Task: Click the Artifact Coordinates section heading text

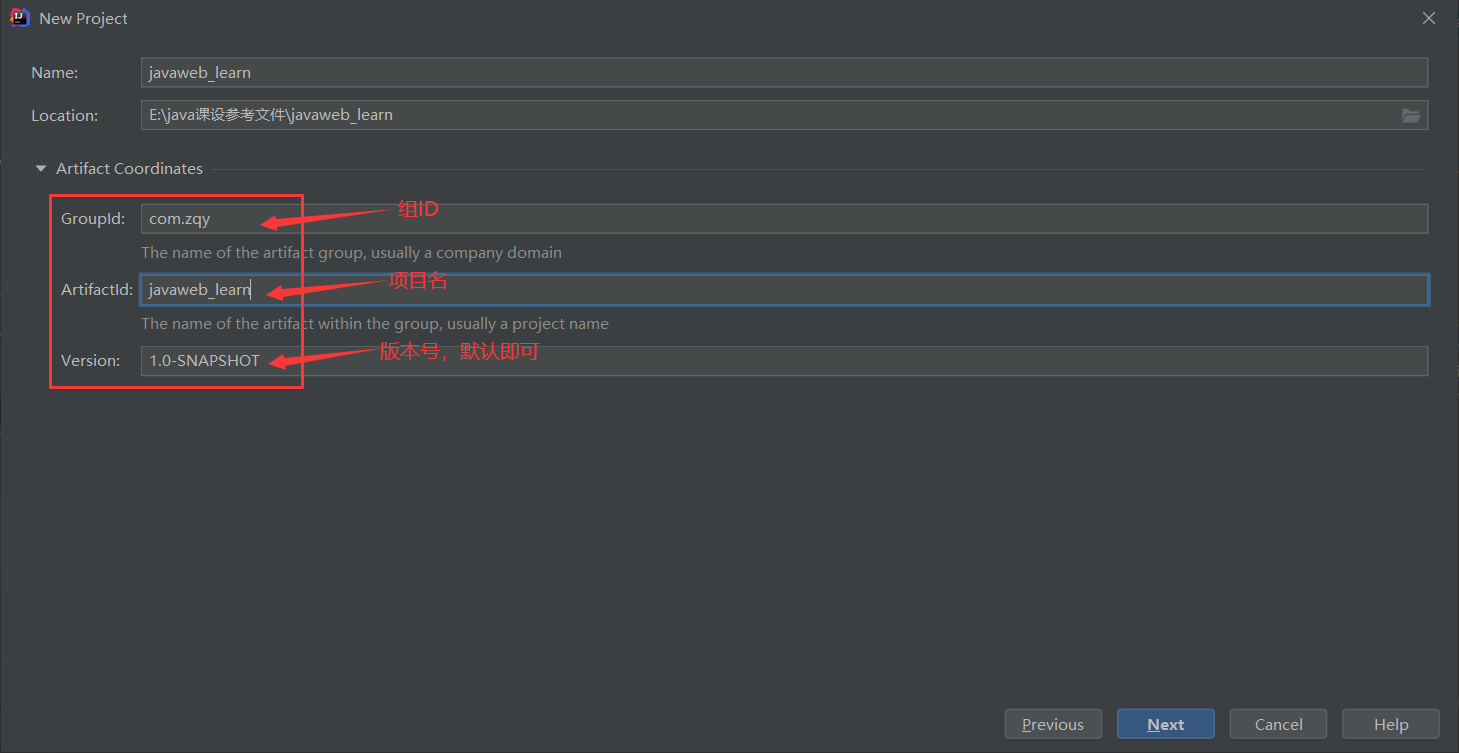Action: (x=129, y=169)
